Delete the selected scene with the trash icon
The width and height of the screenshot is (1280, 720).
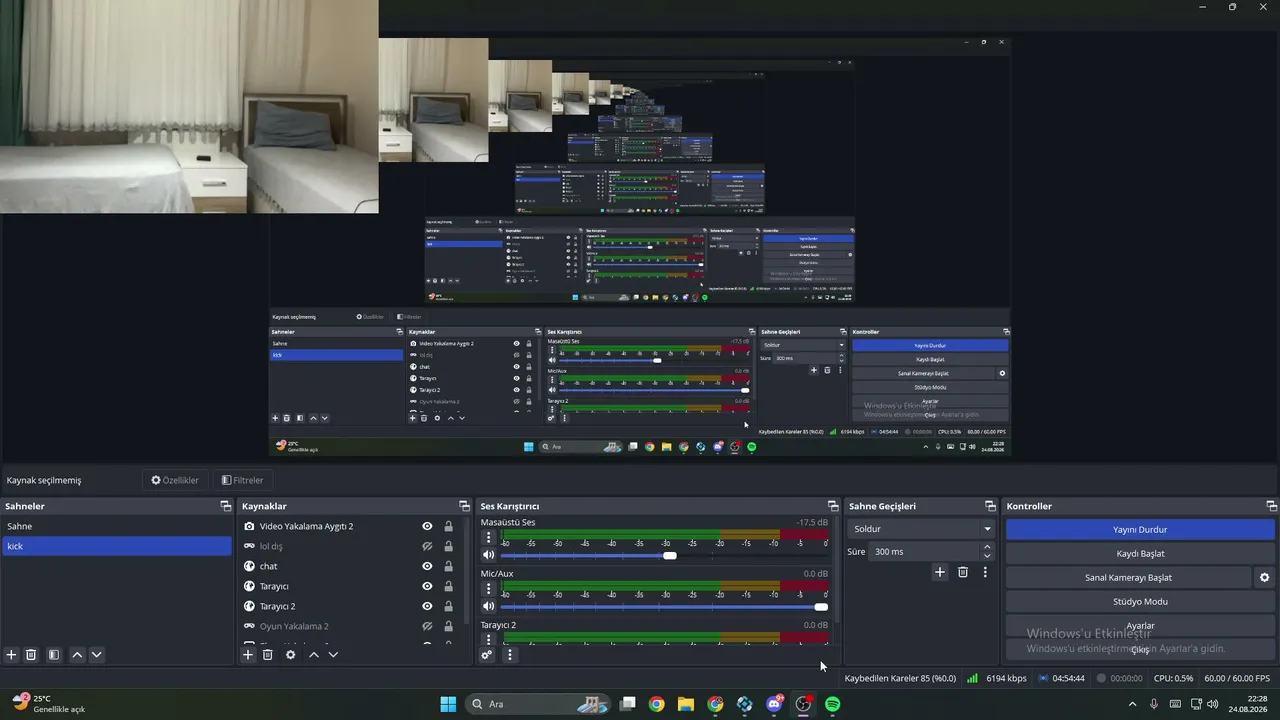(x=31, y=655)
